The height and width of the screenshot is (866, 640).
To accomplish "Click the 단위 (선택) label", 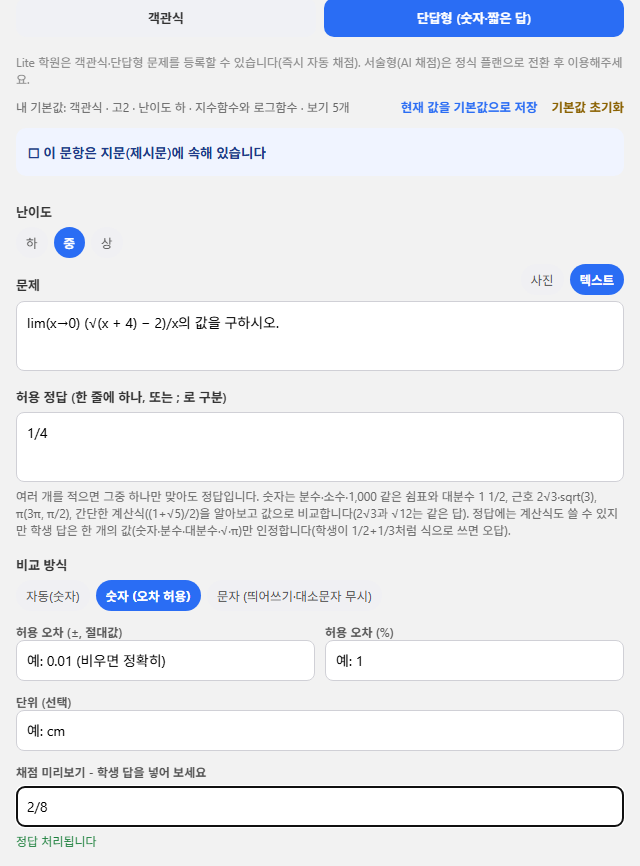I will click(x=44, y=702).
